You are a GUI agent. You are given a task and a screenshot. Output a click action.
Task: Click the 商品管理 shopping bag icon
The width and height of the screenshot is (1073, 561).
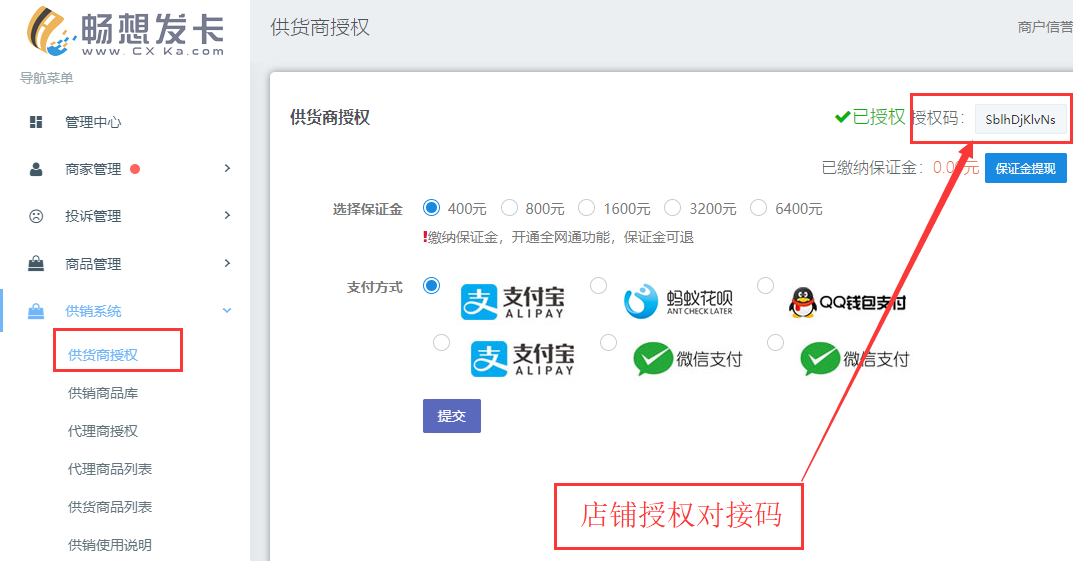[36, 263]
